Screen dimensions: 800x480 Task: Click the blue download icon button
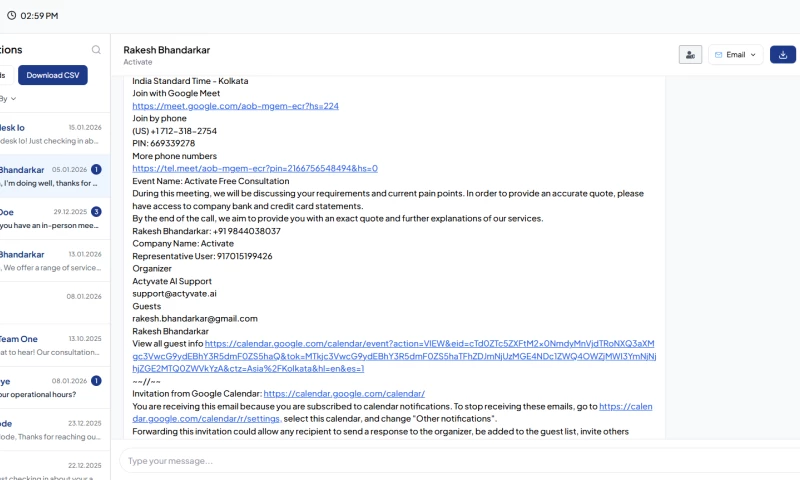pos(783,55)
